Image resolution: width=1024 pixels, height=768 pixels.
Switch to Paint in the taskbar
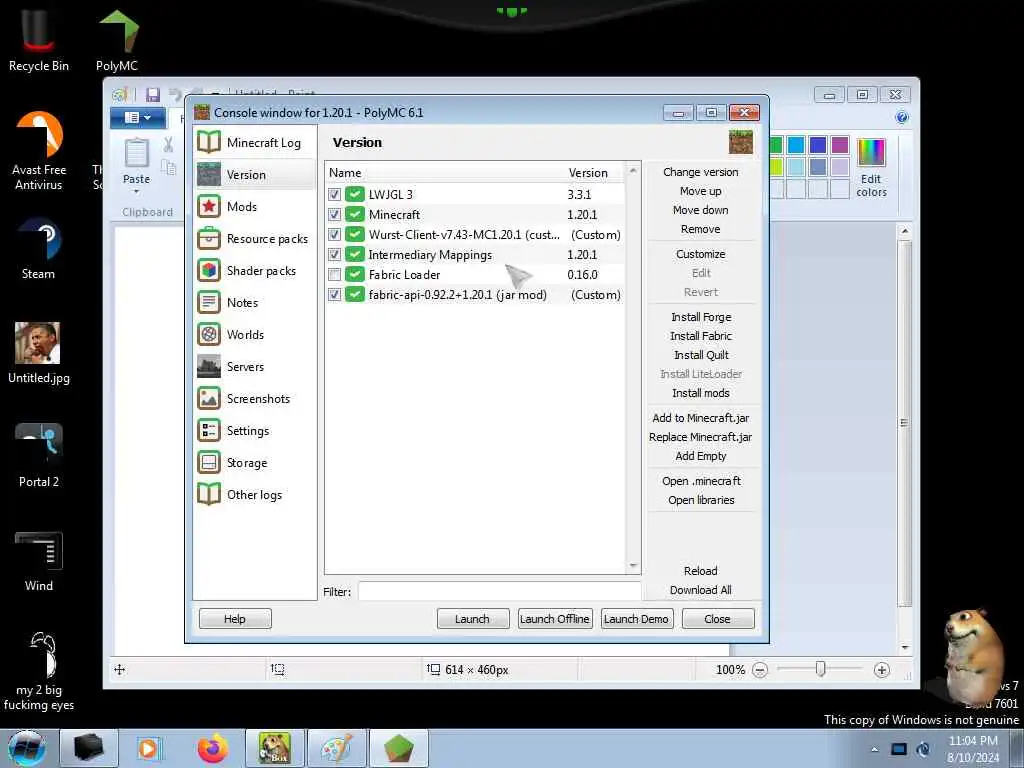point(336,748)
